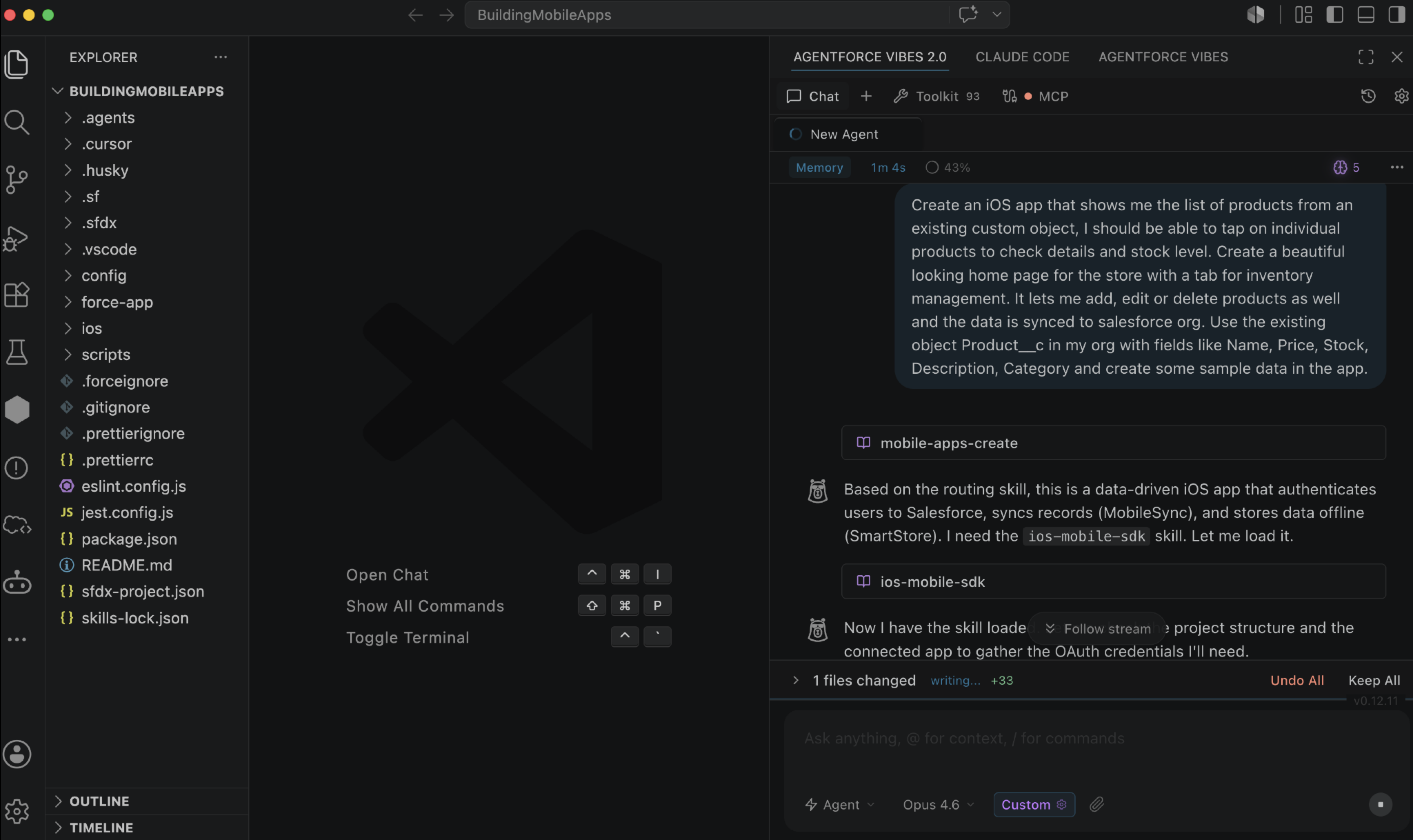Open chat dropdown arrow in title bar
Image resolution: width=1413 pixels, height=840 pixels.
996,14
